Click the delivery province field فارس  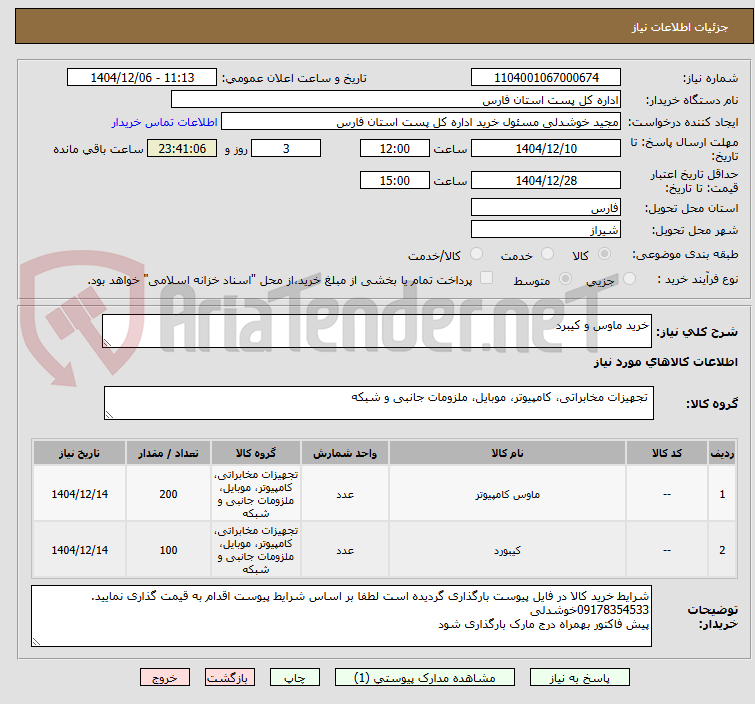pyautogui.click(x=546, y=208)
